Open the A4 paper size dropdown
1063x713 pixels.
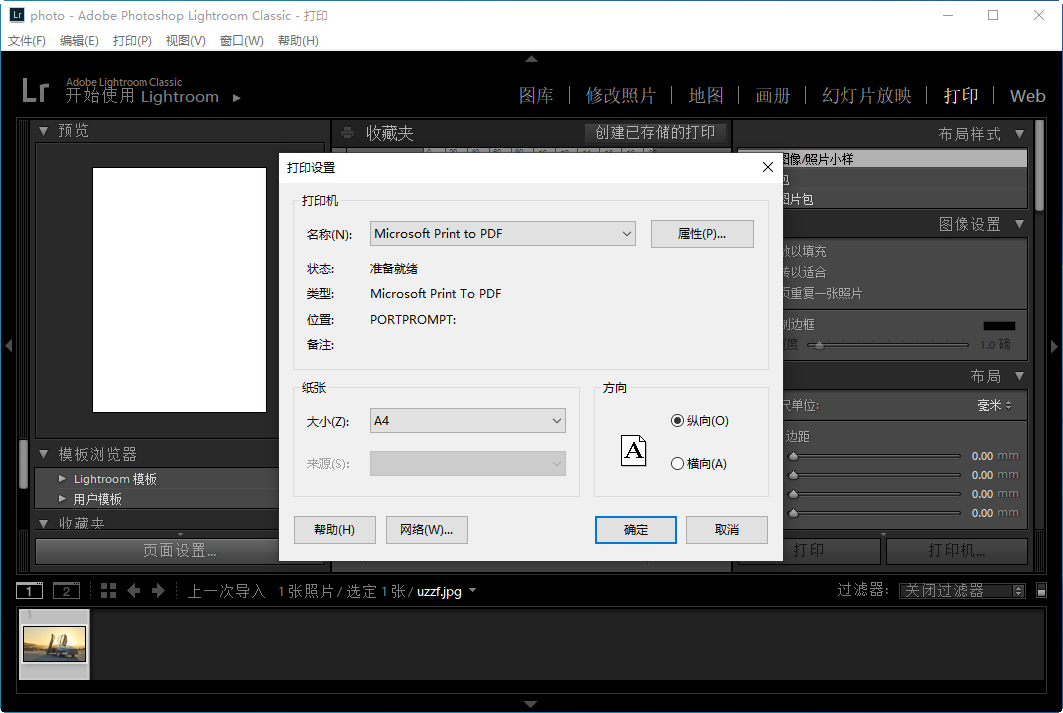(x=467, y=421)
